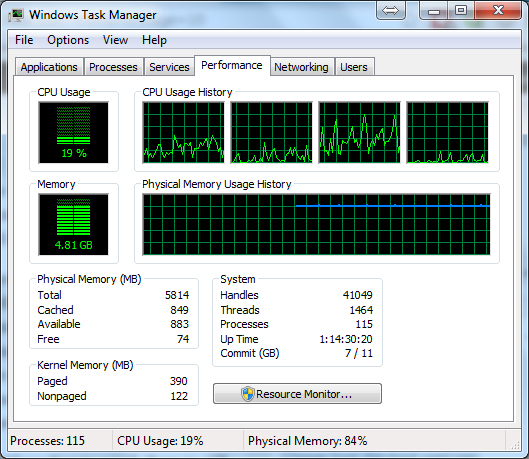The width and height of the screenshot is (529, 459).
Task: Click the shield icon on Resource Monitor
Action: 248,394
